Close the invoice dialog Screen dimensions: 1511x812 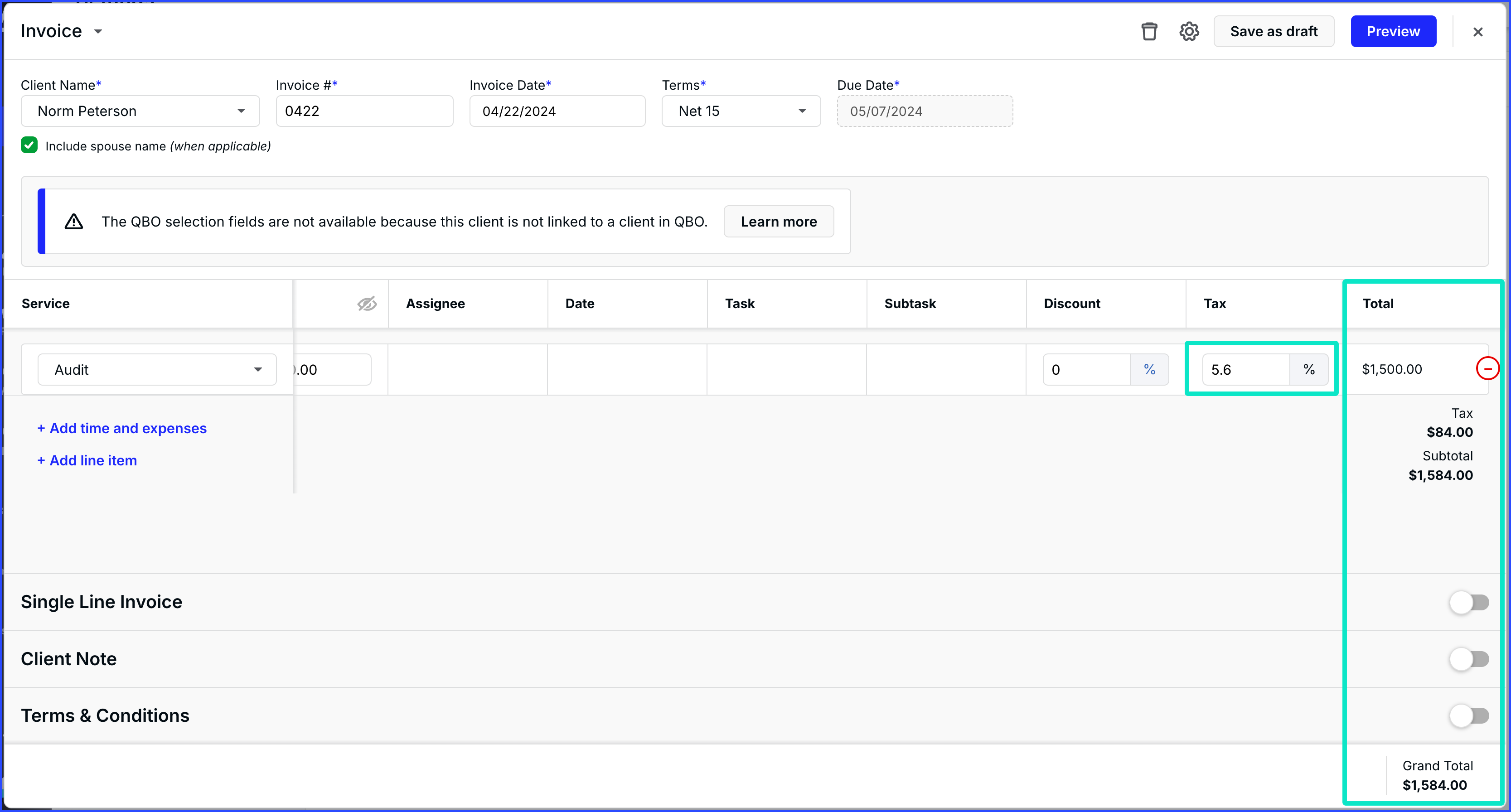pos(1477,32)
